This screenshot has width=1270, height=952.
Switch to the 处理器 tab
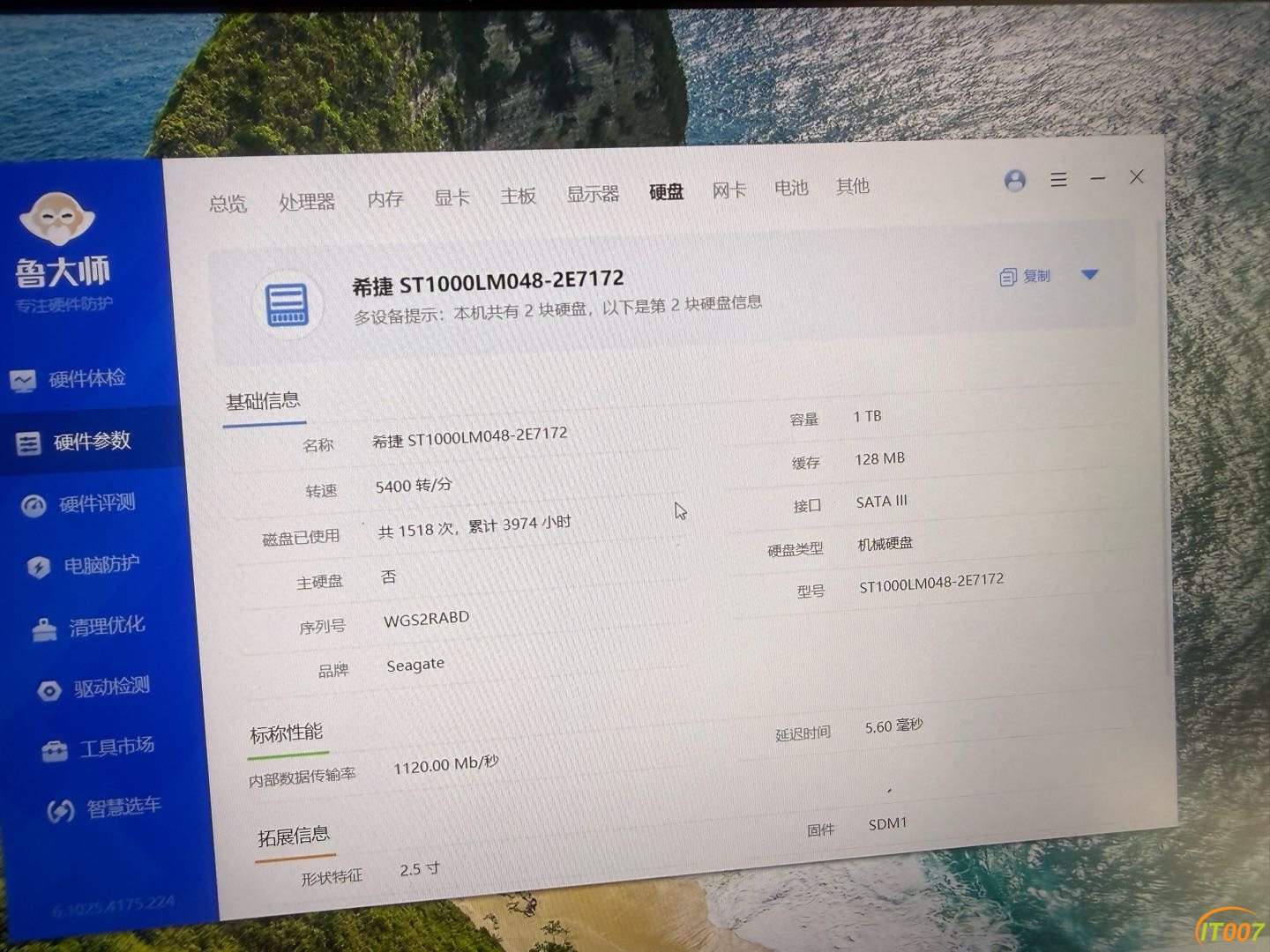pyautogui.click(x=307, y=202)
